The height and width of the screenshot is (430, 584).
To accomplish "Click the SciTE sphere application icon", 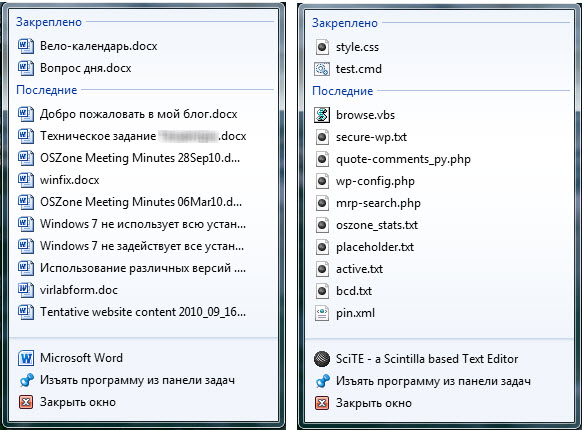I will click(x=322, y=359).
